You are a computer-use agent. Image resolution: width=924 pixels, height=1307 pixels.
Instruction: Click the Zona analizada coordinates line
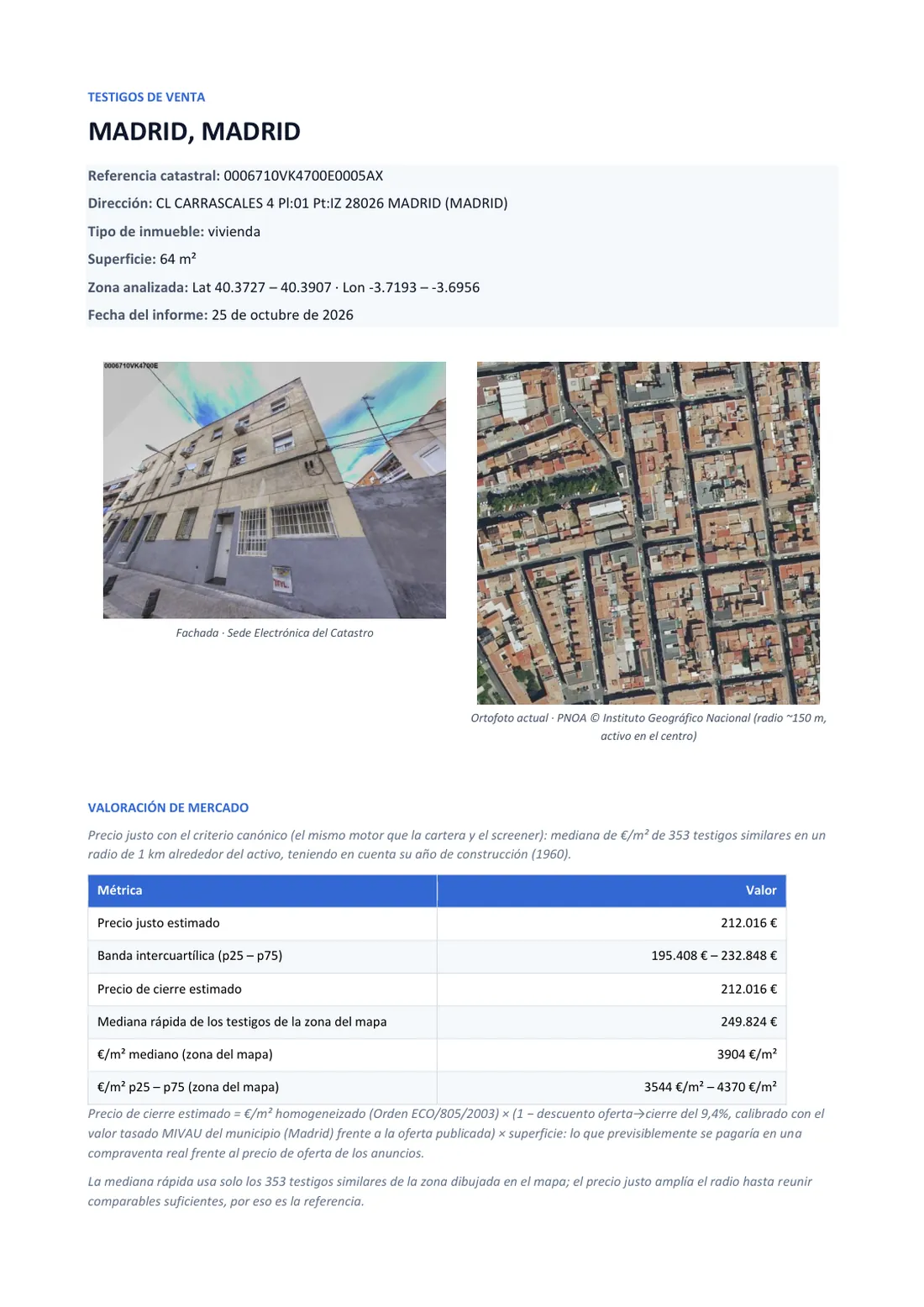(284, 287)
